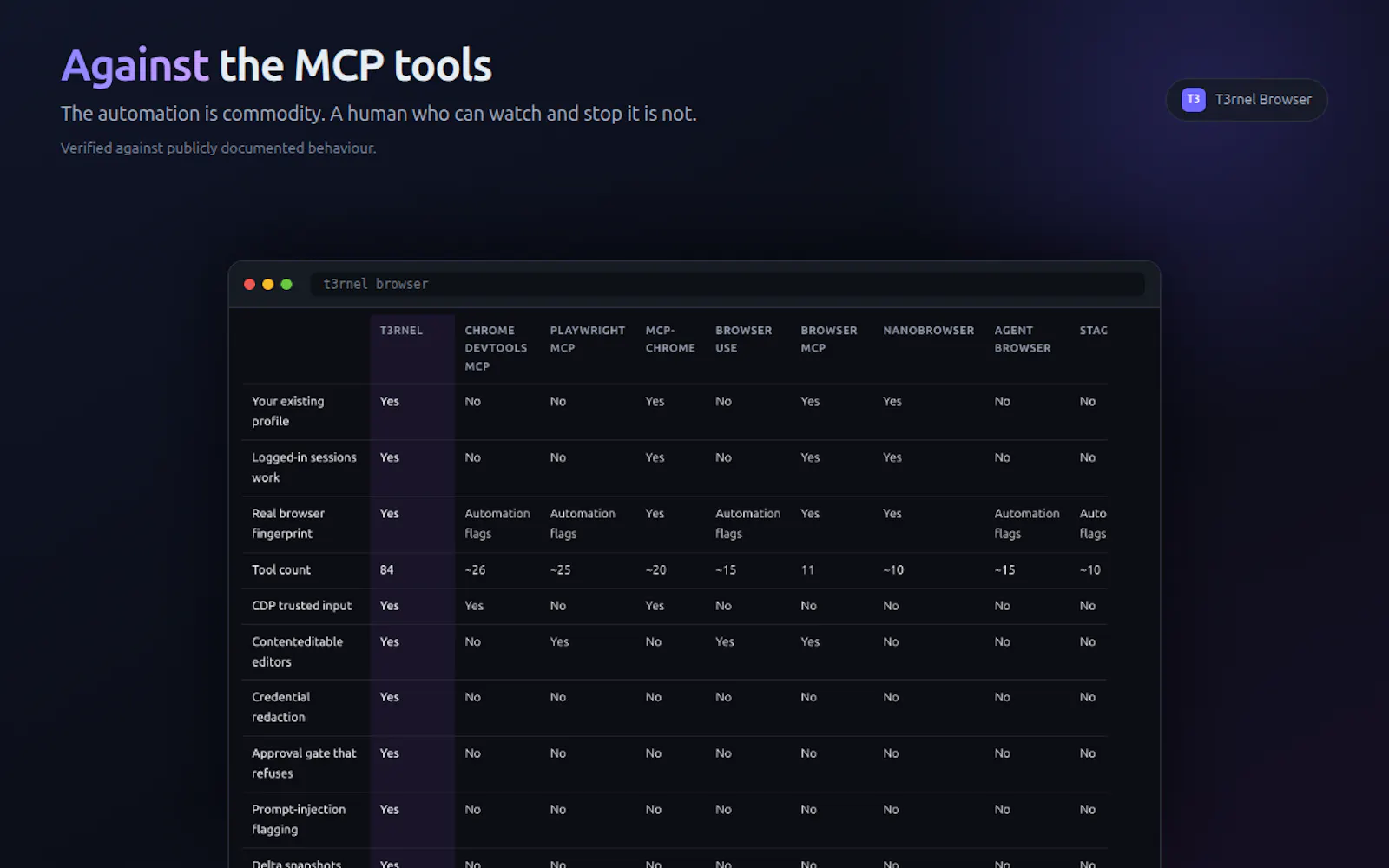Click Browser Use's "Automation flags" cell

tap(747, 523)
